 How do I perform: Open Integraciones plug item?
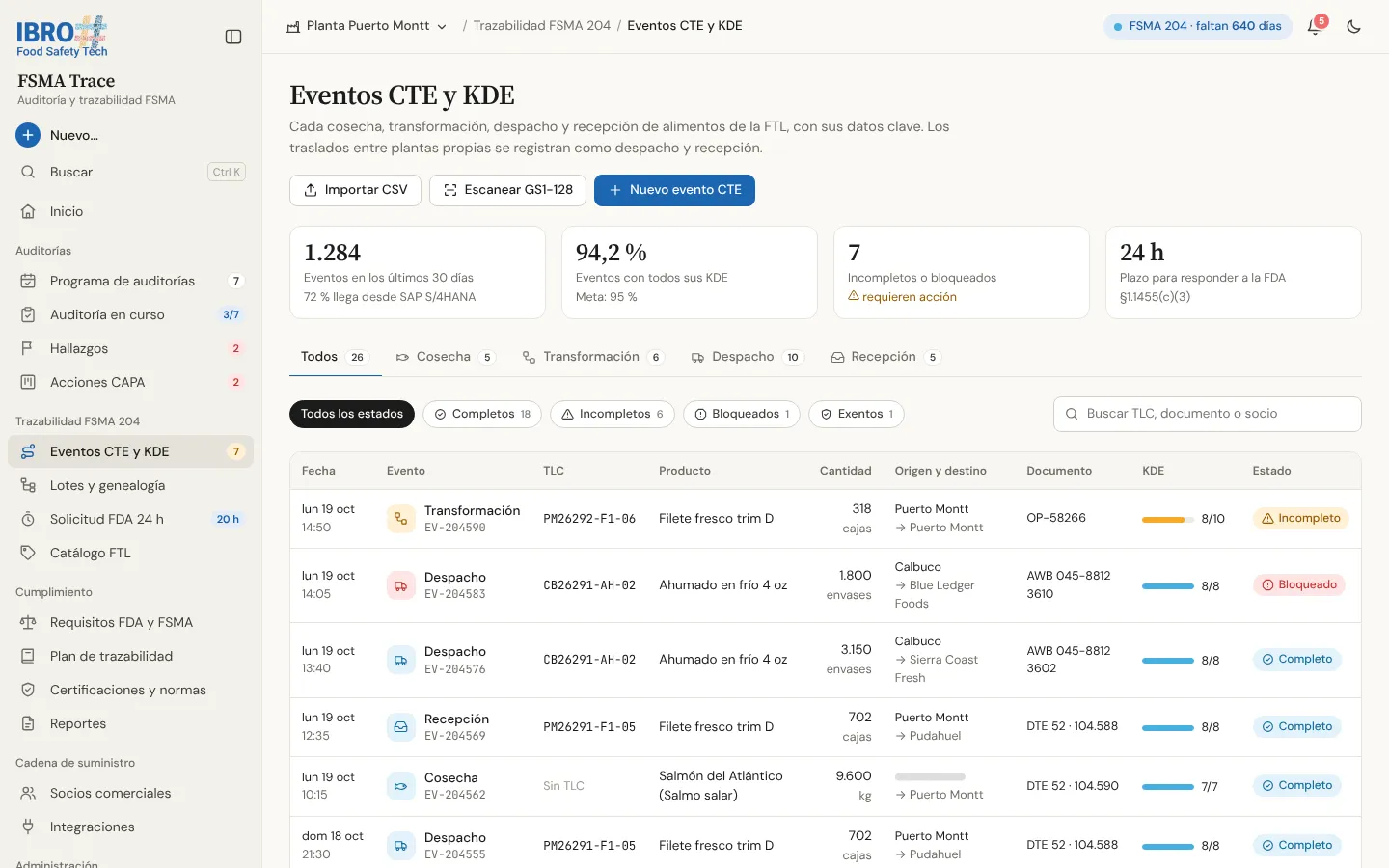130,827
